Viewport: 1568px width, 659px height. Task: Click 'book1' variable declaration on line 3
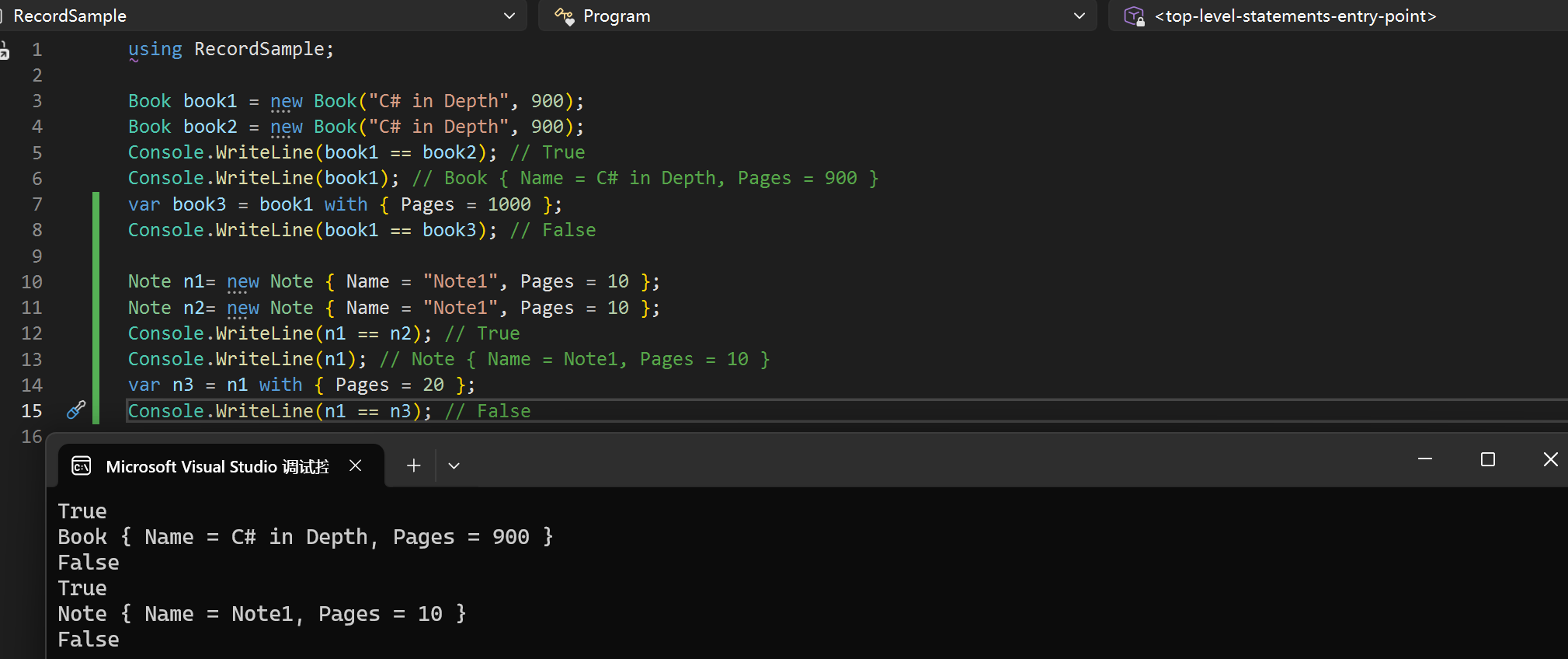210,101
